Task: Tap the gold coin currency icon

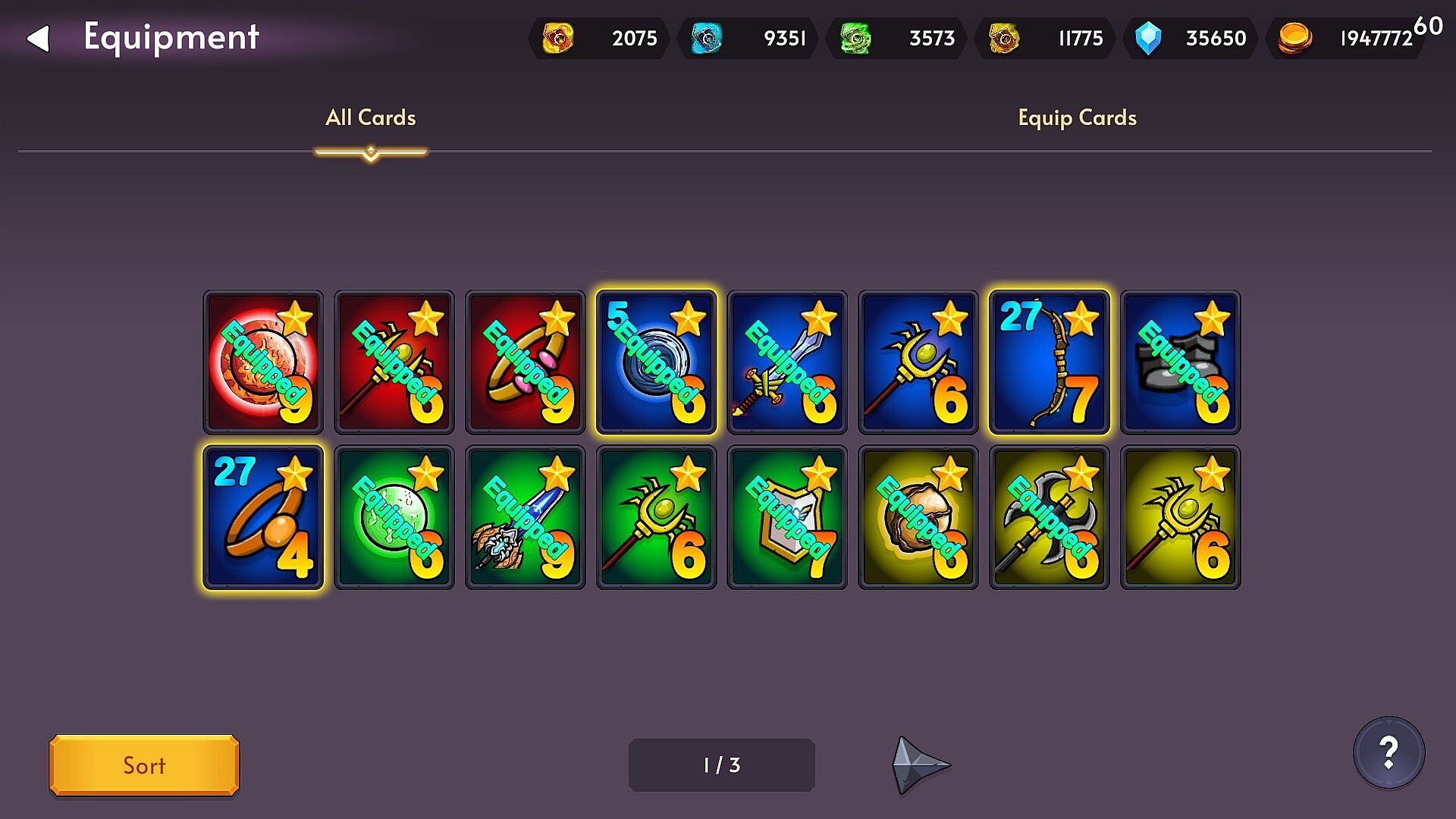Action: [1294, 38]
